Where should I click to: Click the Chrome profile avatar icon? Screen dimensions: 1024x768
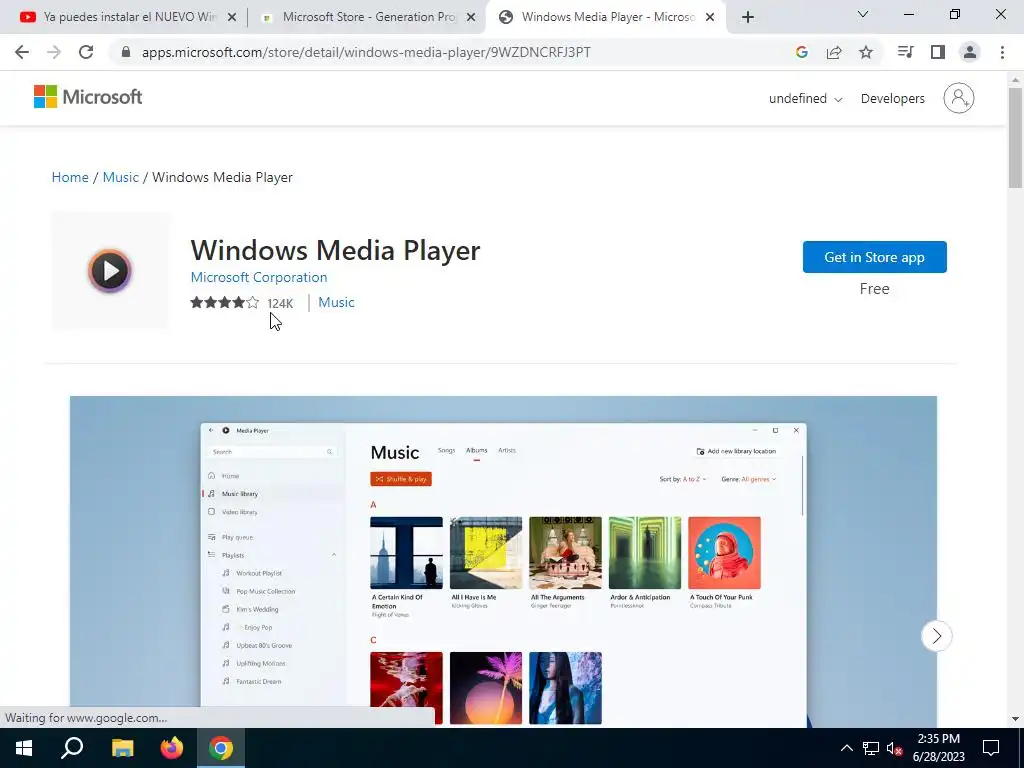[x=970, y=52]
